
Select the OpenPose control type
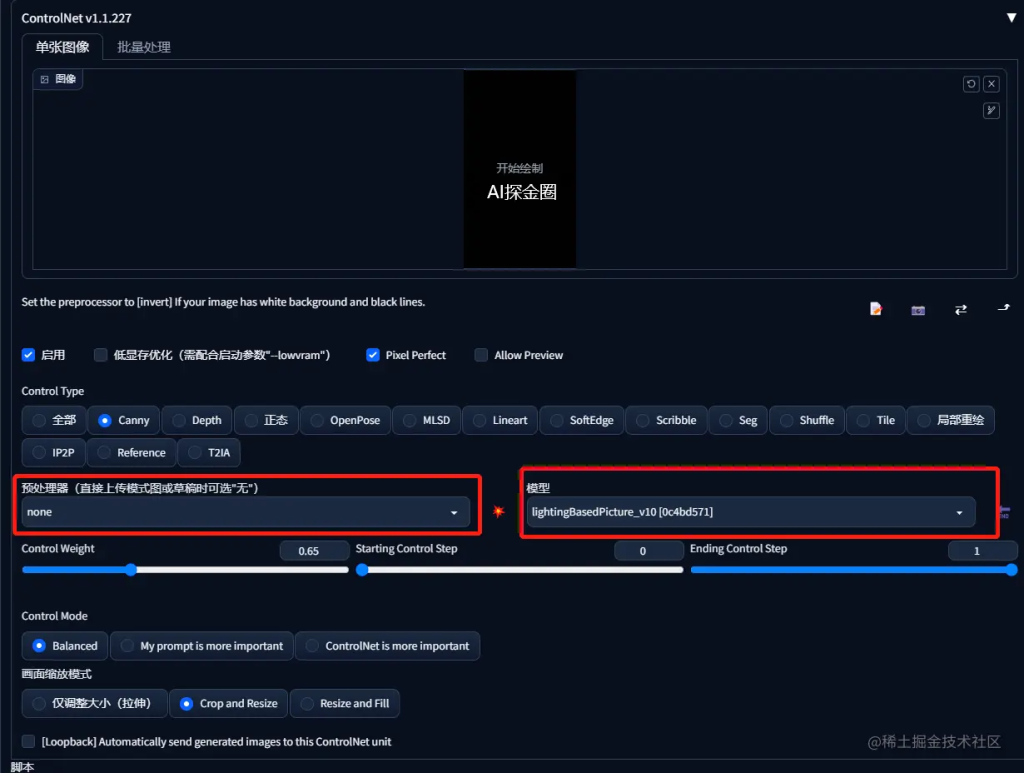click(x=345, y=420)
